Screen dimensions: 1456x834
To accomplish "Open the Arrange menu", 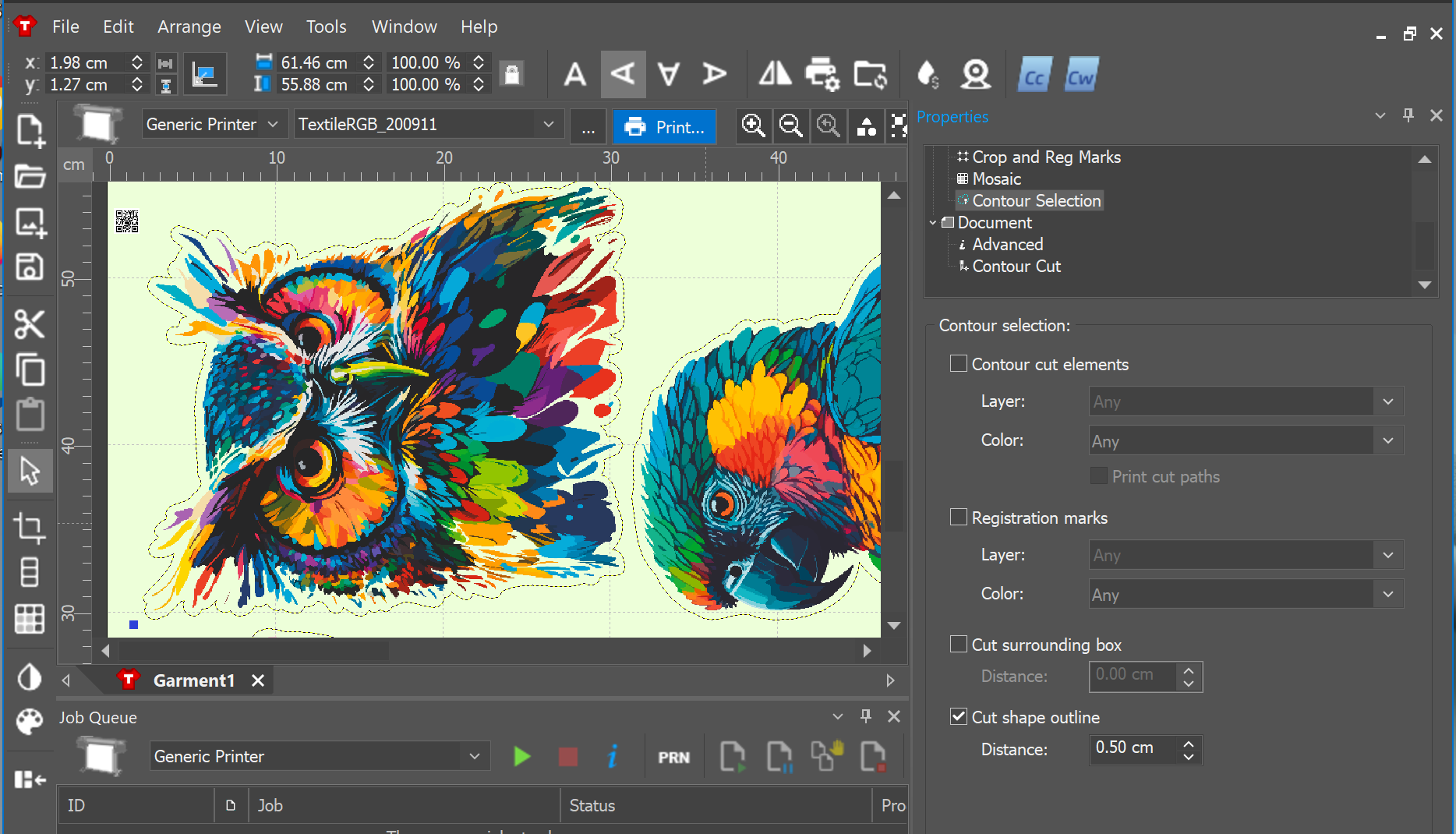I will click(x=189, y=27).
